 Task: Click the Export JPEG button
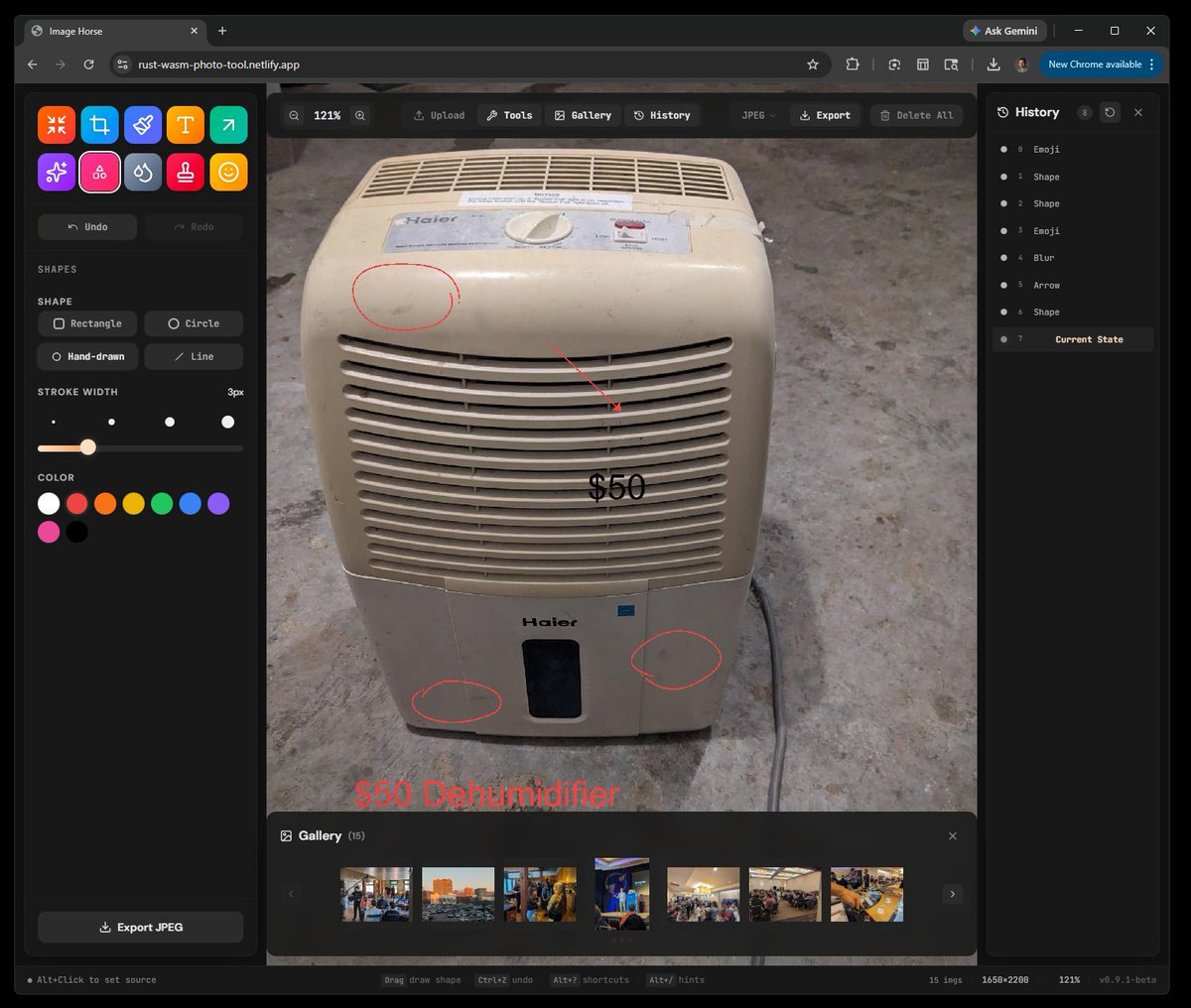coord(141,928)
